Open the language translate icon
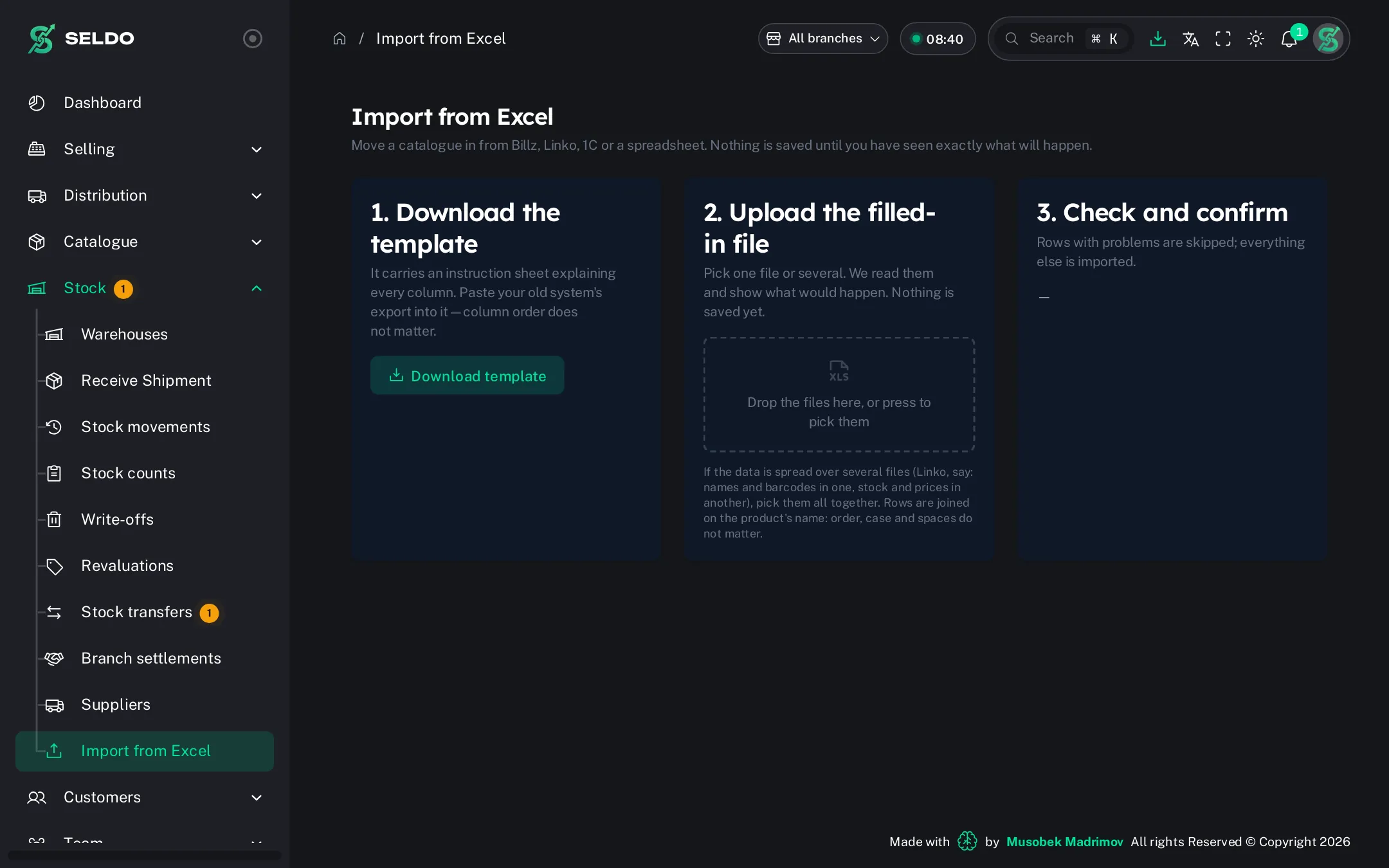The image size is (1389, 868). pos(1190,39)
